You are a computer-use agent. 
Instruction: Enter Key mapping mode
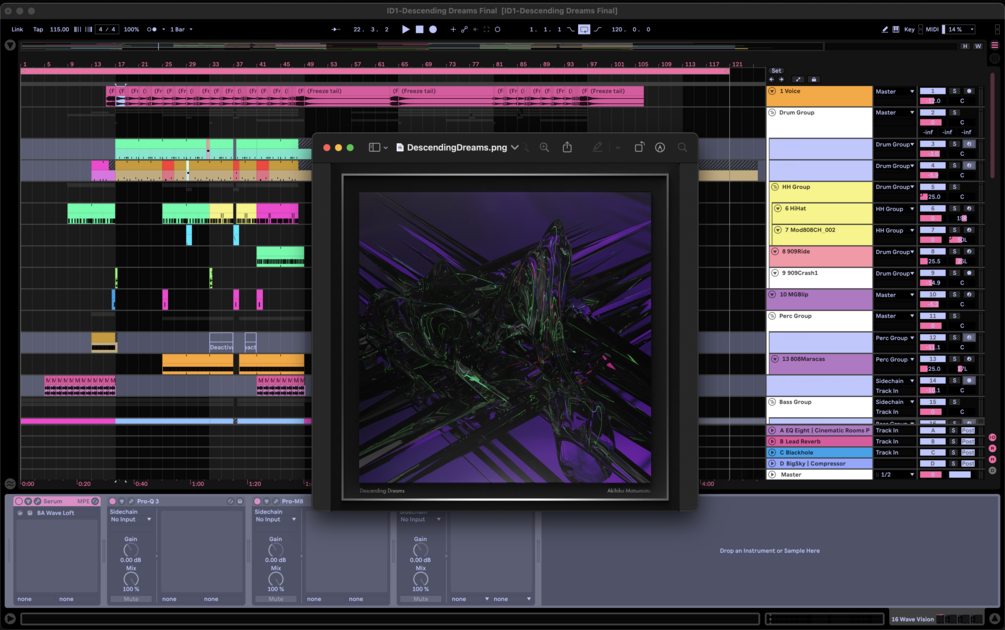[908, 29]
